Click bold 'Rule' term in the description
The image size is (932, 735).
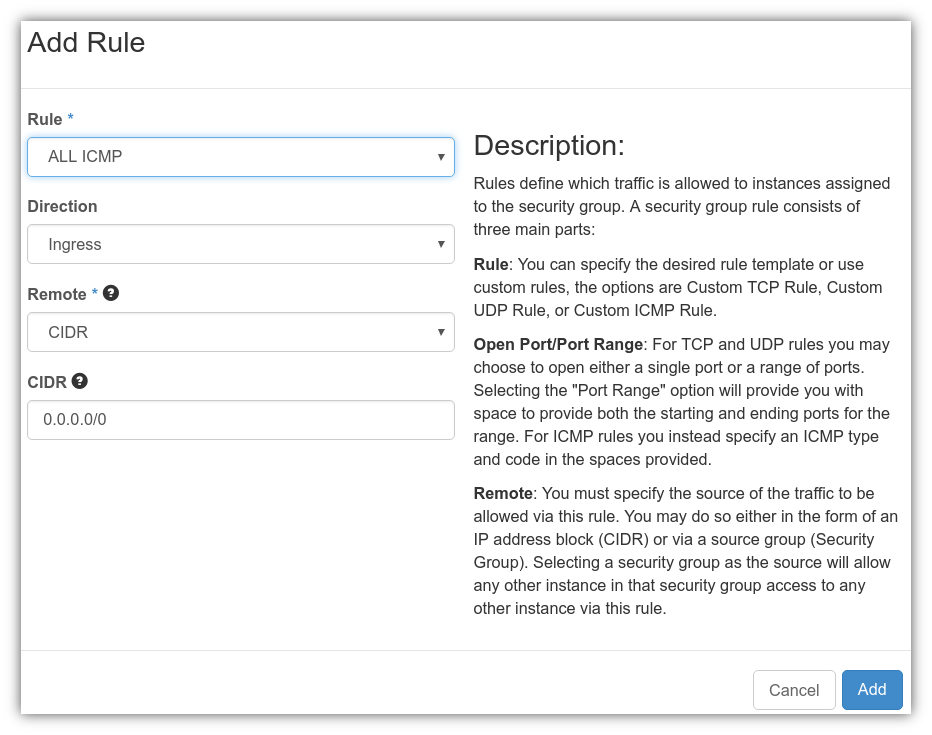[x=491, y=264]
